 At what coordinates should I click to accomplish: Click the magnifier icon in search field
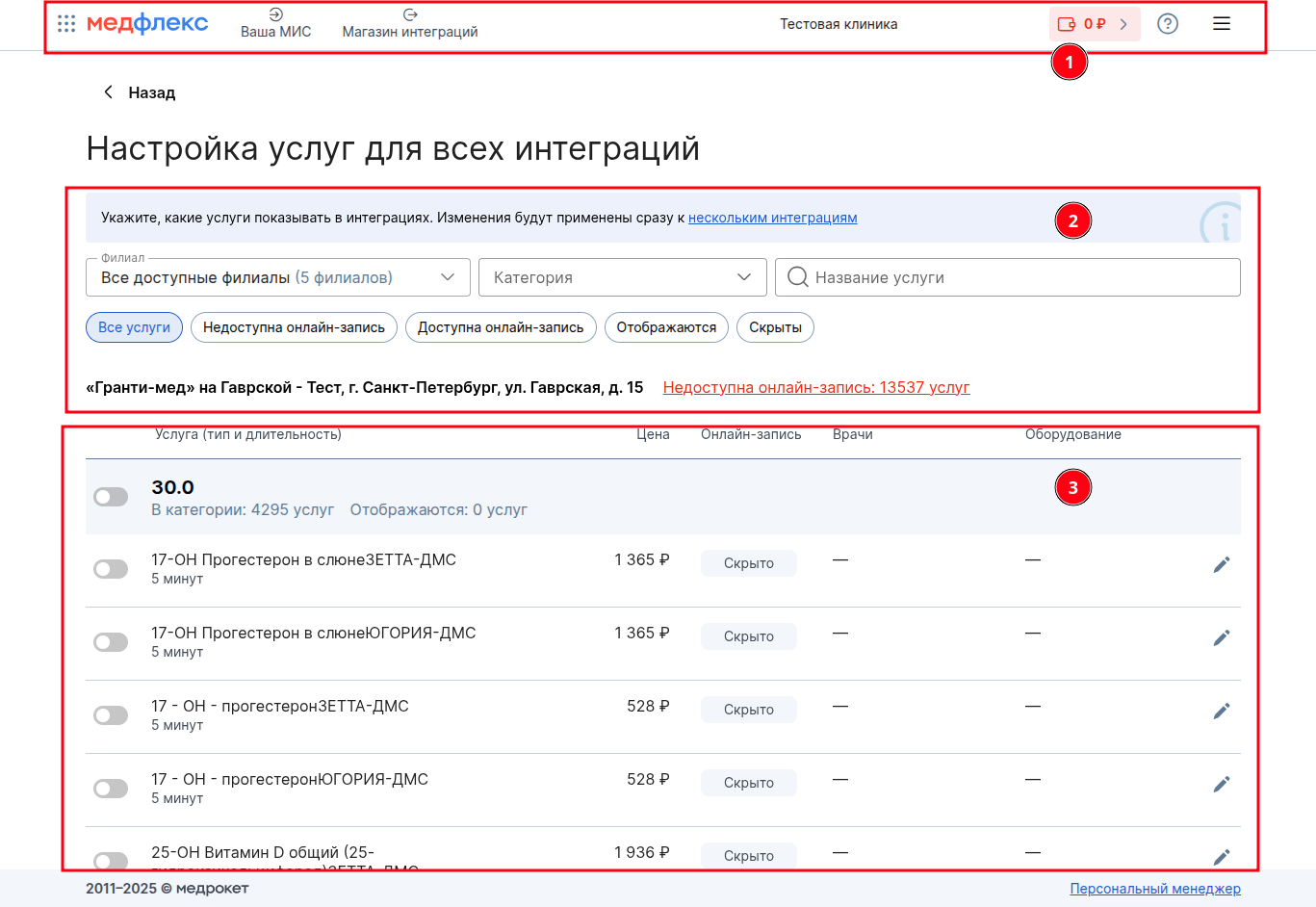click(798, 277)
